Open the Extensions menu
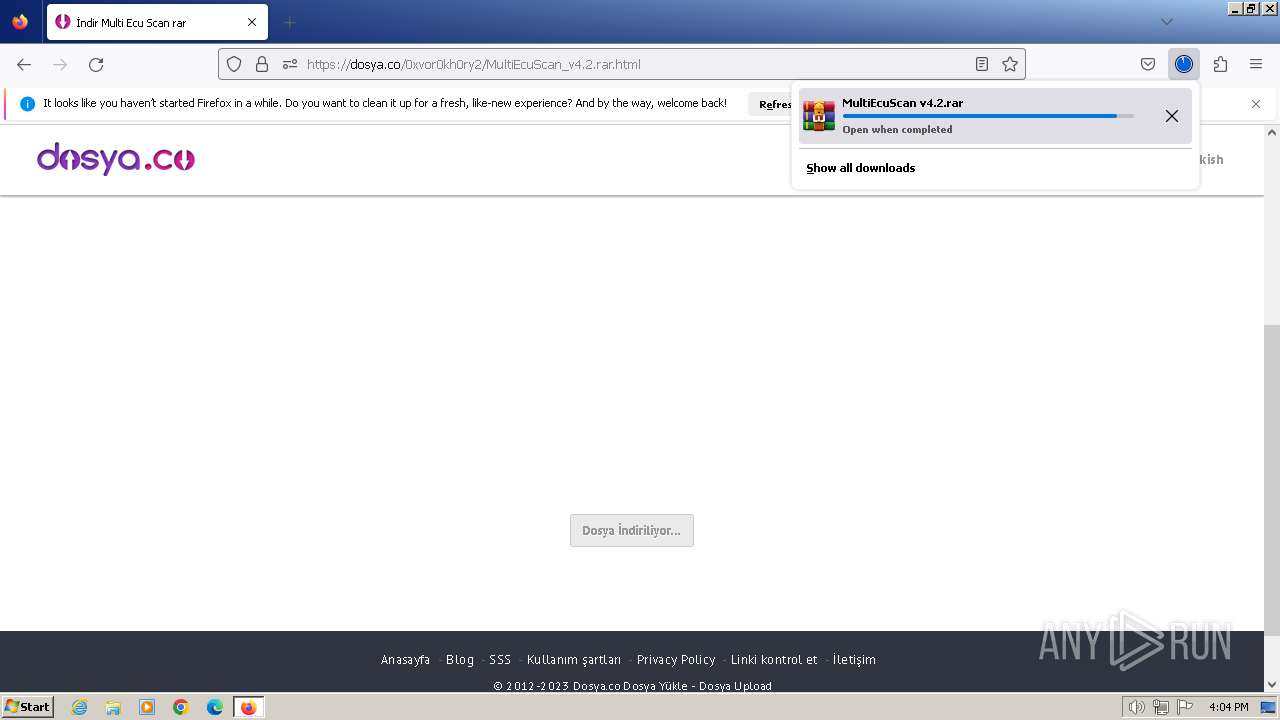 click(1220, 64)
